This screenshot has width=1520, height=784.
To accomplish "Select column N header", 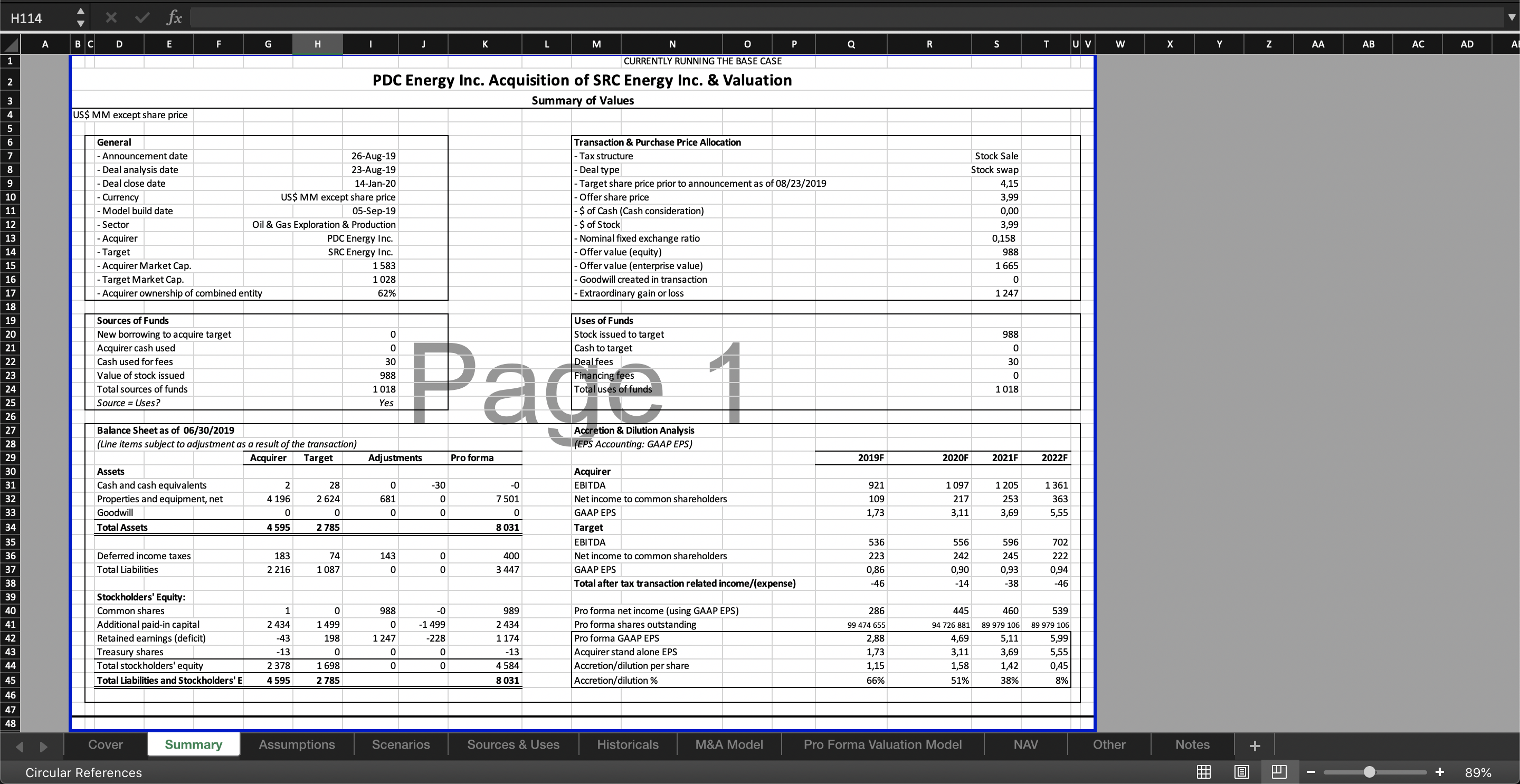I will pyautogui.click(x=672, y=44).
